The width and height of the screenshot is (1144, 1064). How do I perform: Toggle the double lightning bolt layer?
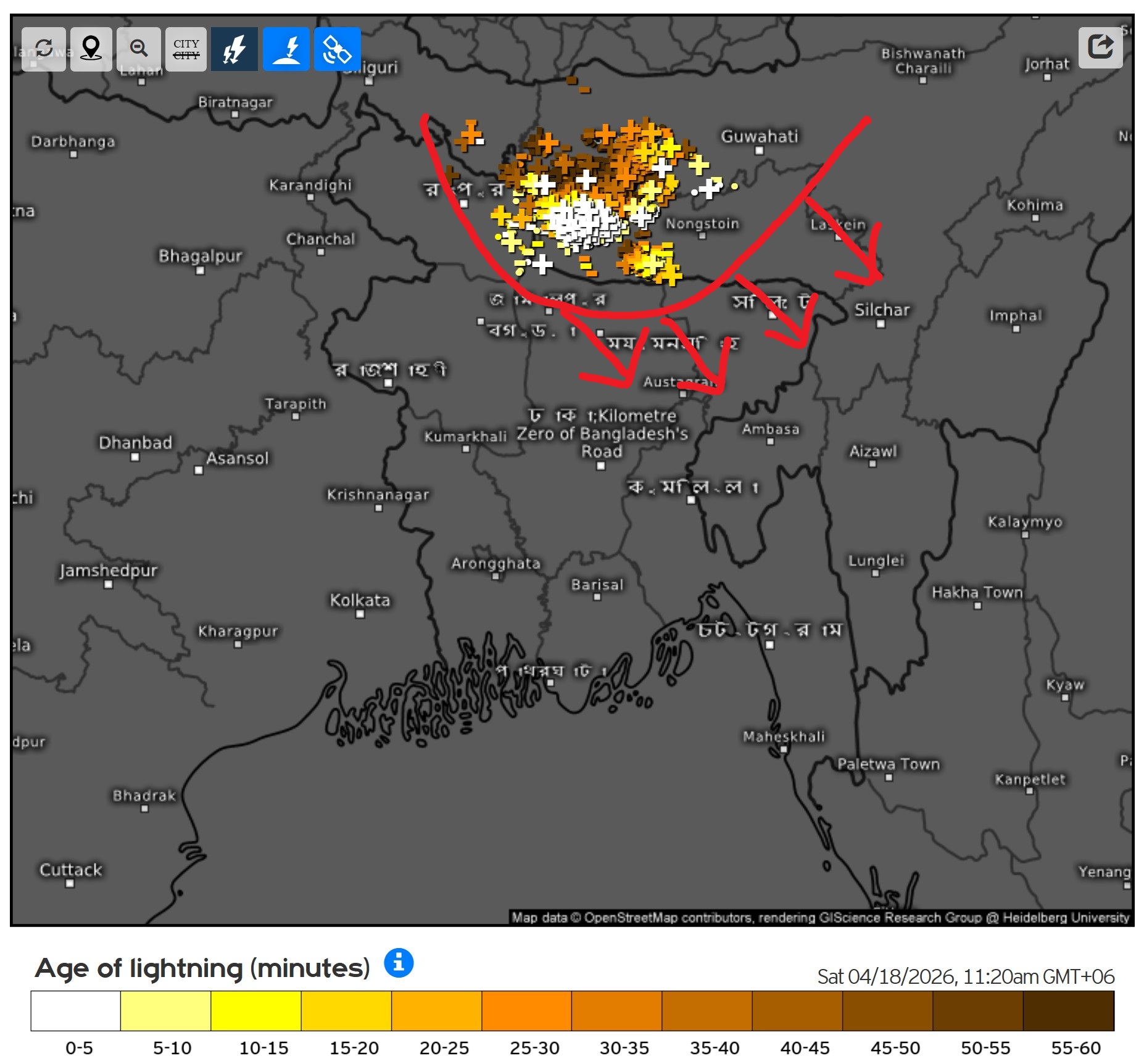pyautogui.click(x=234, y=49)
